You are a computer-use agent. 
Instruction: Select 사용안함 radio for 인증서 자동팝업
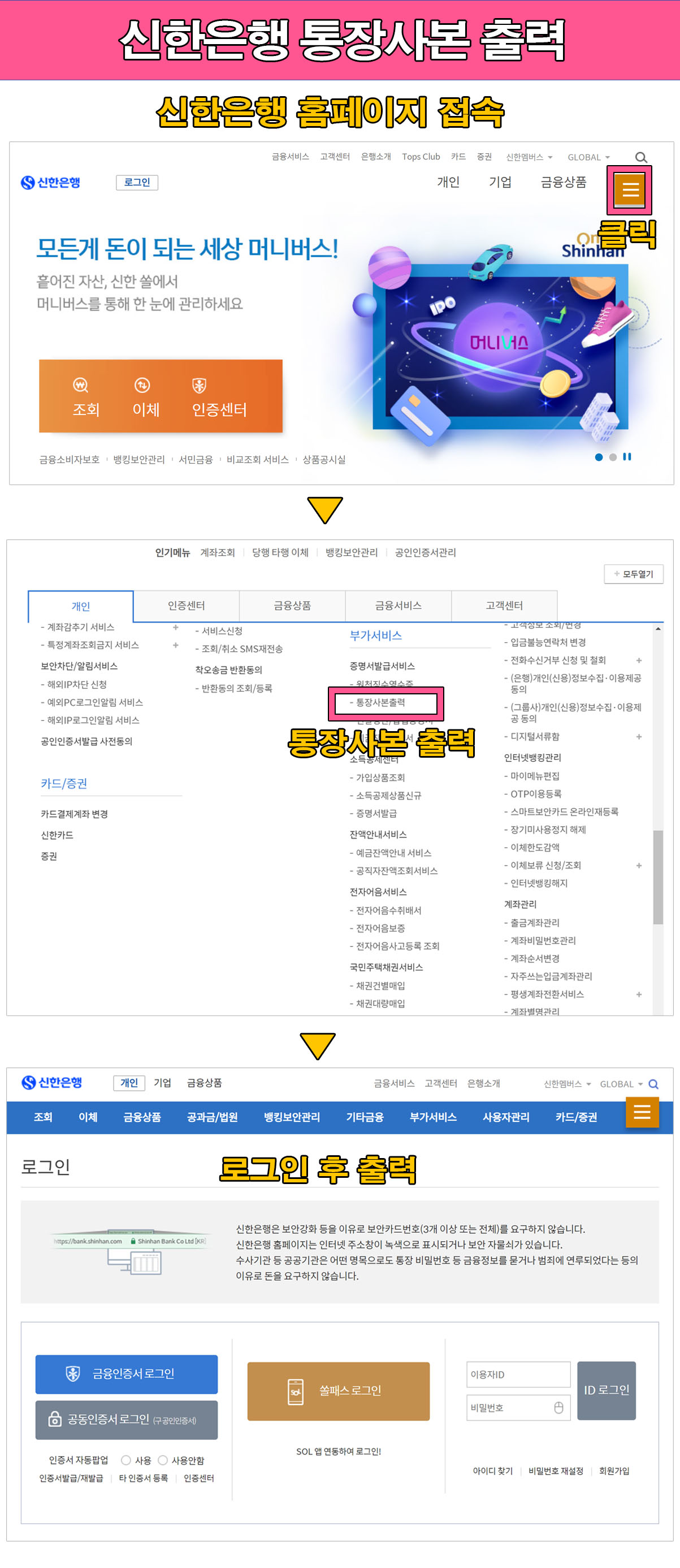coord(162,1459)
